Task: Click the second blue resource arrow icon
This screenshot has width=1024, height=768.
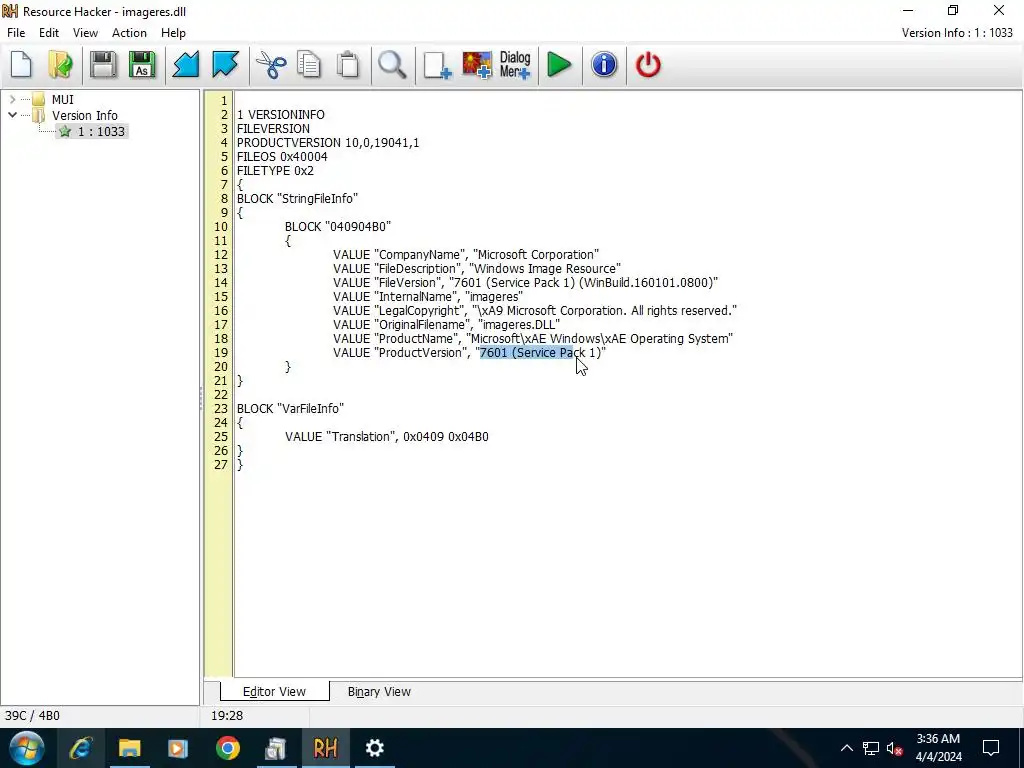Action: 225,65
